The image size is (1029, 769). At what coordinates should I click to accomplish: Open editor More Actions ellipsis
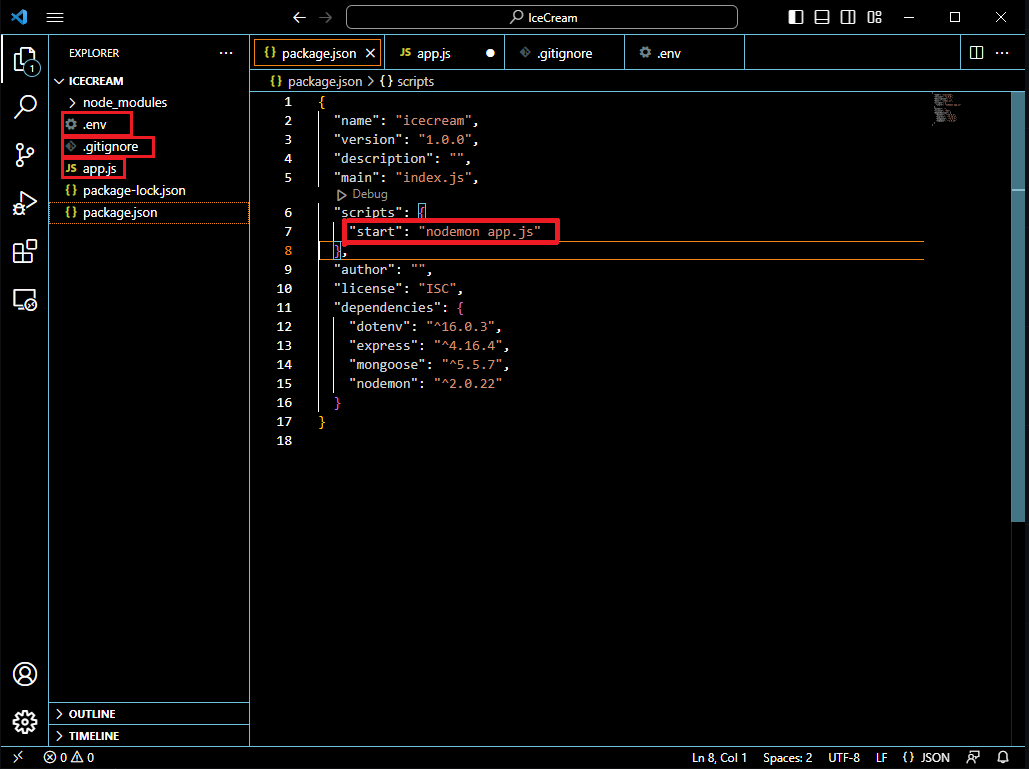point(1002,52)
